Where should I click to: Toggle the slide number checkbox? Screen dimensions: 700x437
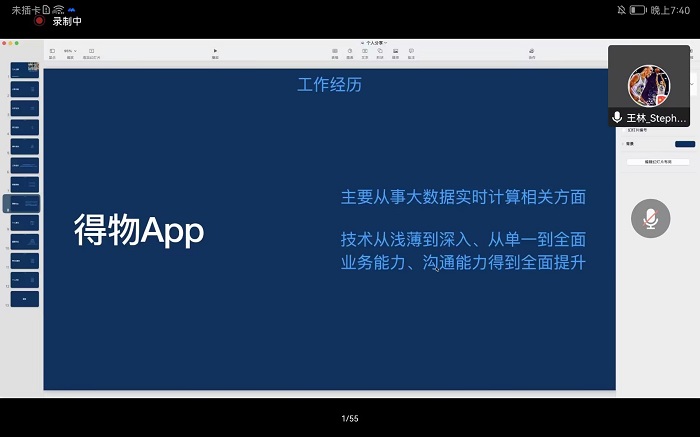point(624,130)
